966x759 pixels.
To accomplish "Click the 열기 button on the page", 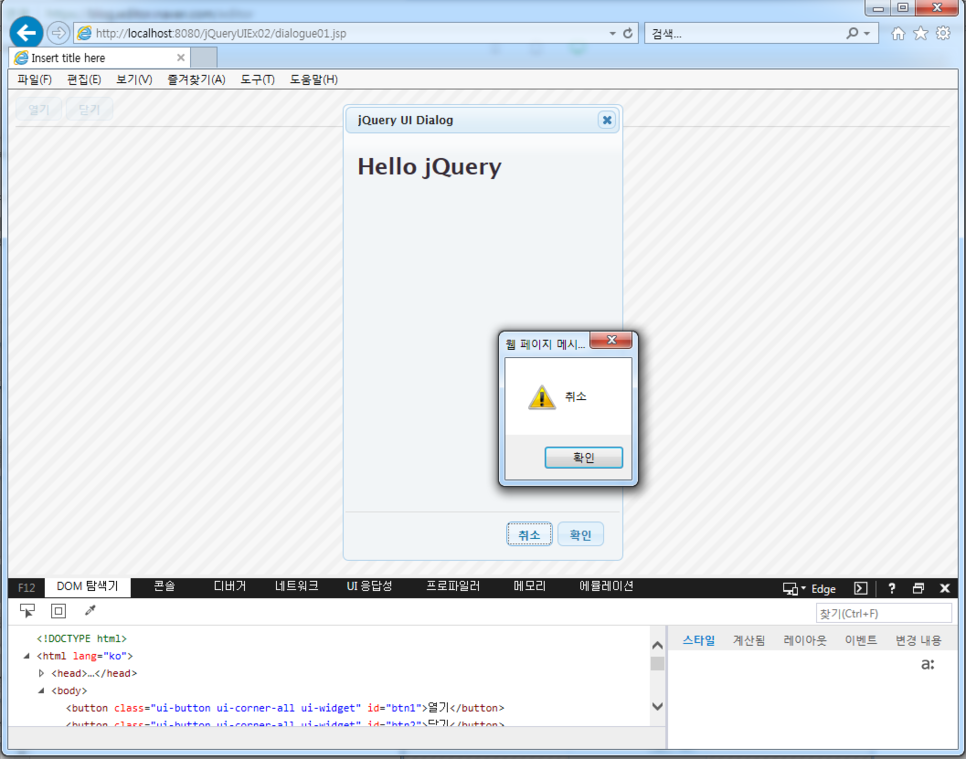I will [x=38, y=109].
